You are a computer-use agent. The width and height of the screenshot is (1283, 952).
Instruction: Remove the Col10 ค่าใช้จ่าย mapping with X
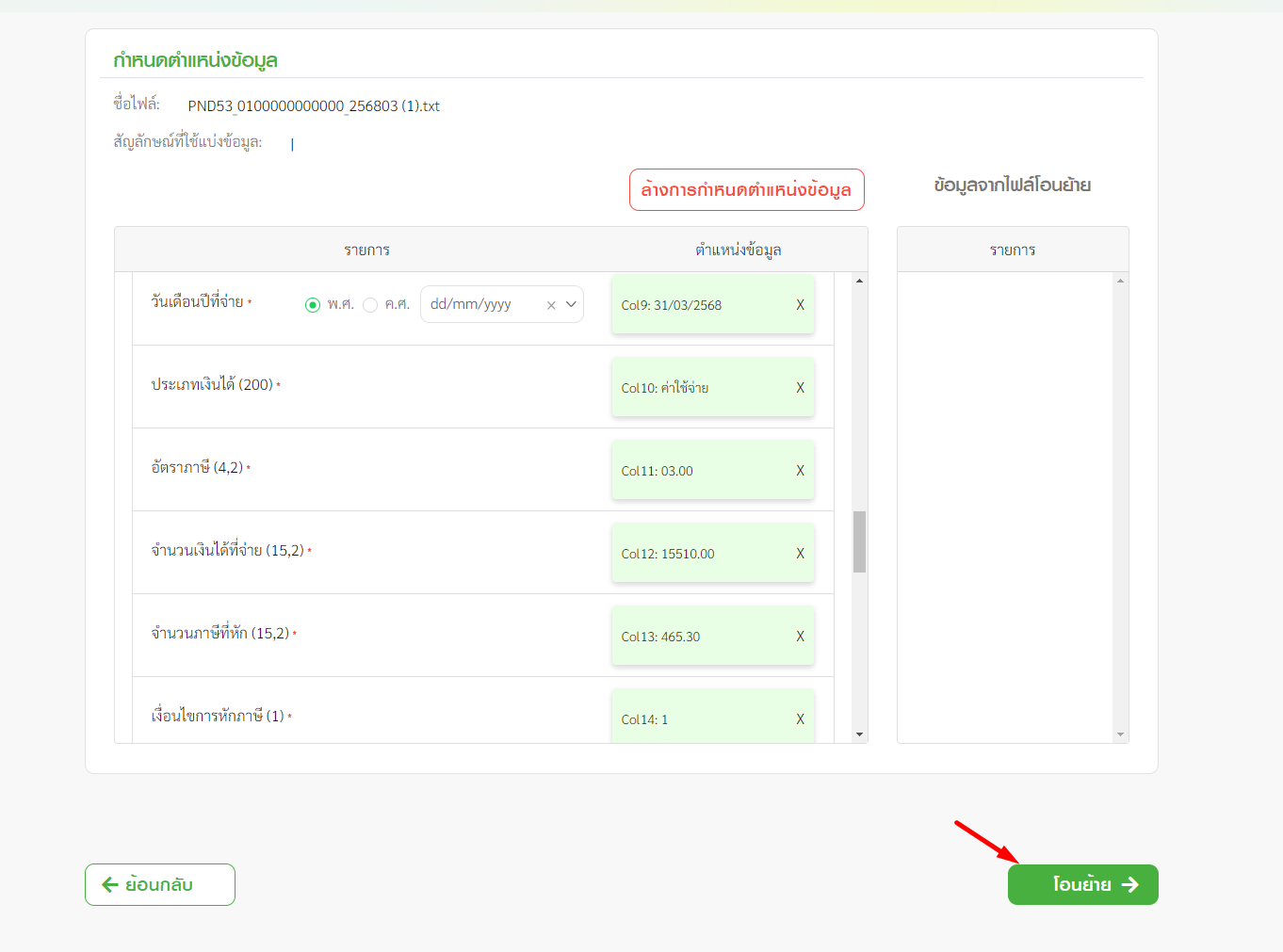(x=800, y=388)
